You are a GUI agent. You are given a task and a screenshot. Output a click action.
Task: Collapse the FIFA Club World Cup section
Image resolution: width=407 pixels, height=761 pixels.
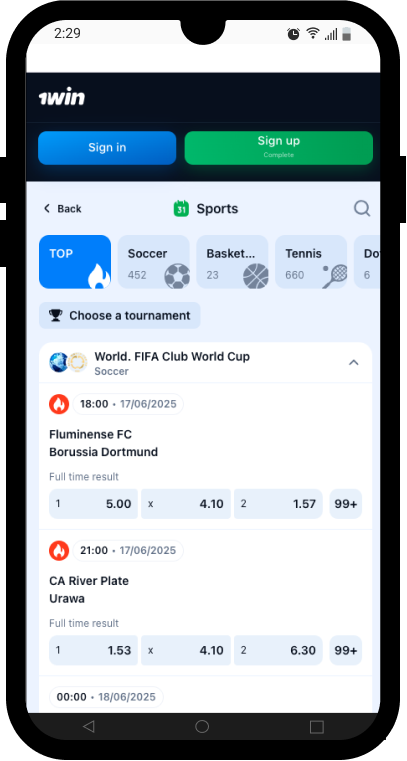(x=354, y=363)
